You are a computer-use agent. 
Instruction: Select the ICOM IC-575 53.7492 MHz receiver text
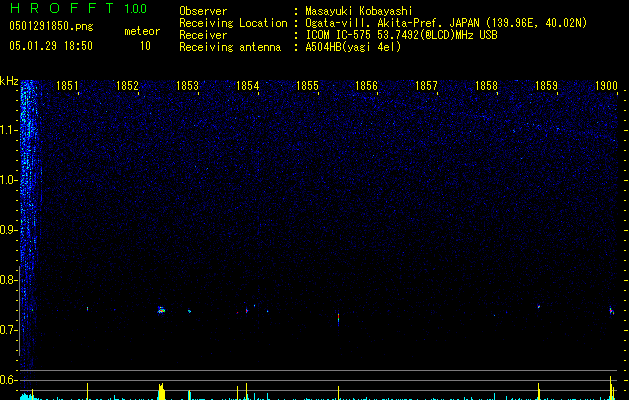(x=401, y=35)
